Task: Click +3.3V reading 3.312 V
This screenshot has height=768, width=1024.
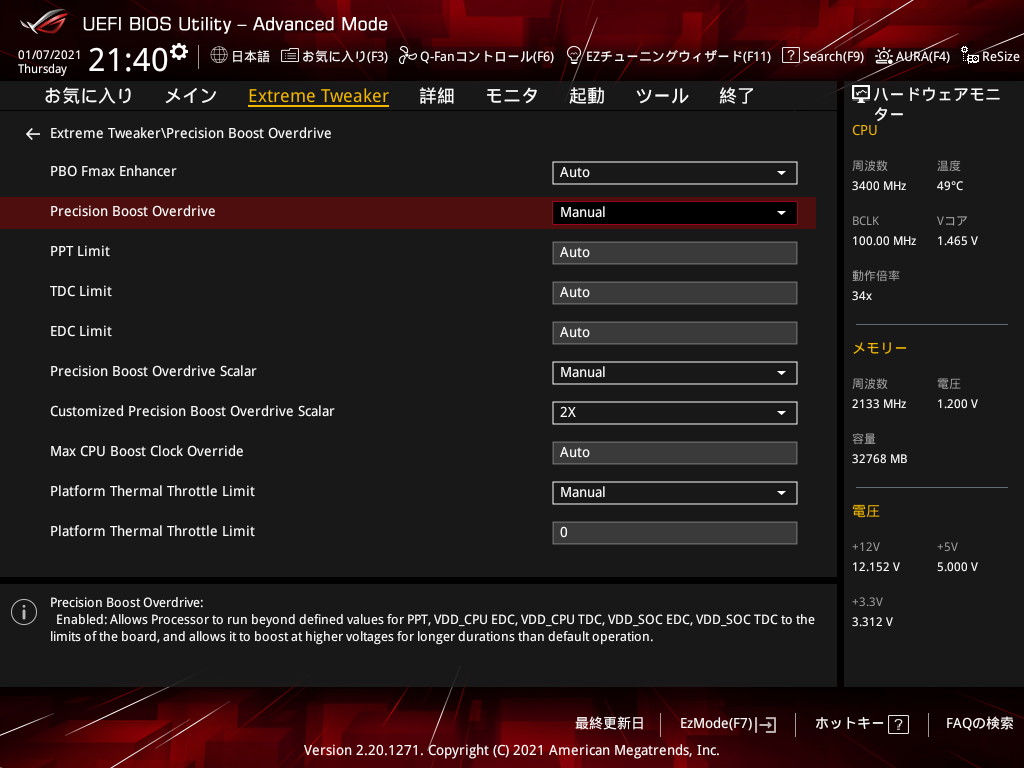Action: [x=872, y=622]
